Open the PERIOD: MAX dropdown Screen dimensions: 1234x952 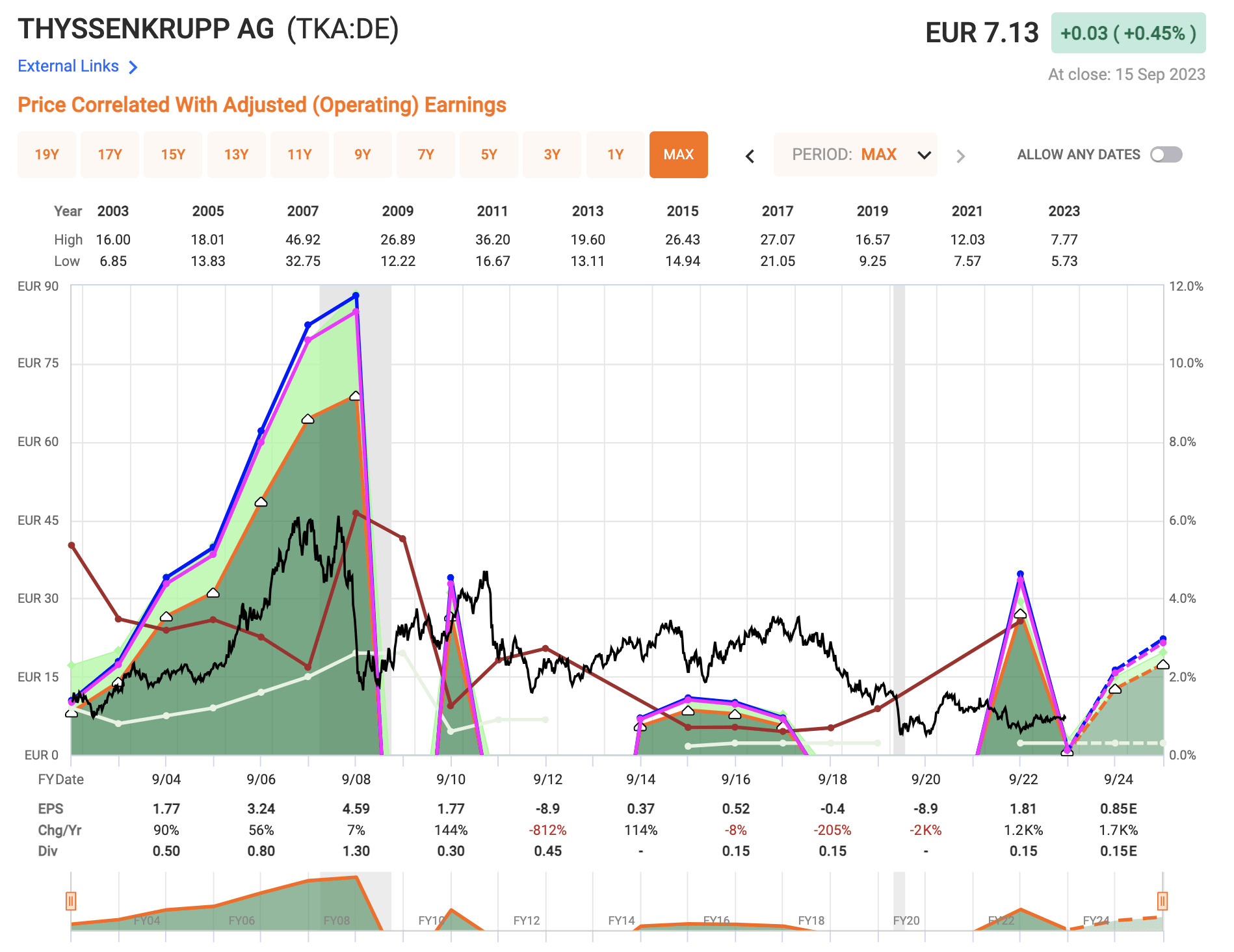click(855, 155)
